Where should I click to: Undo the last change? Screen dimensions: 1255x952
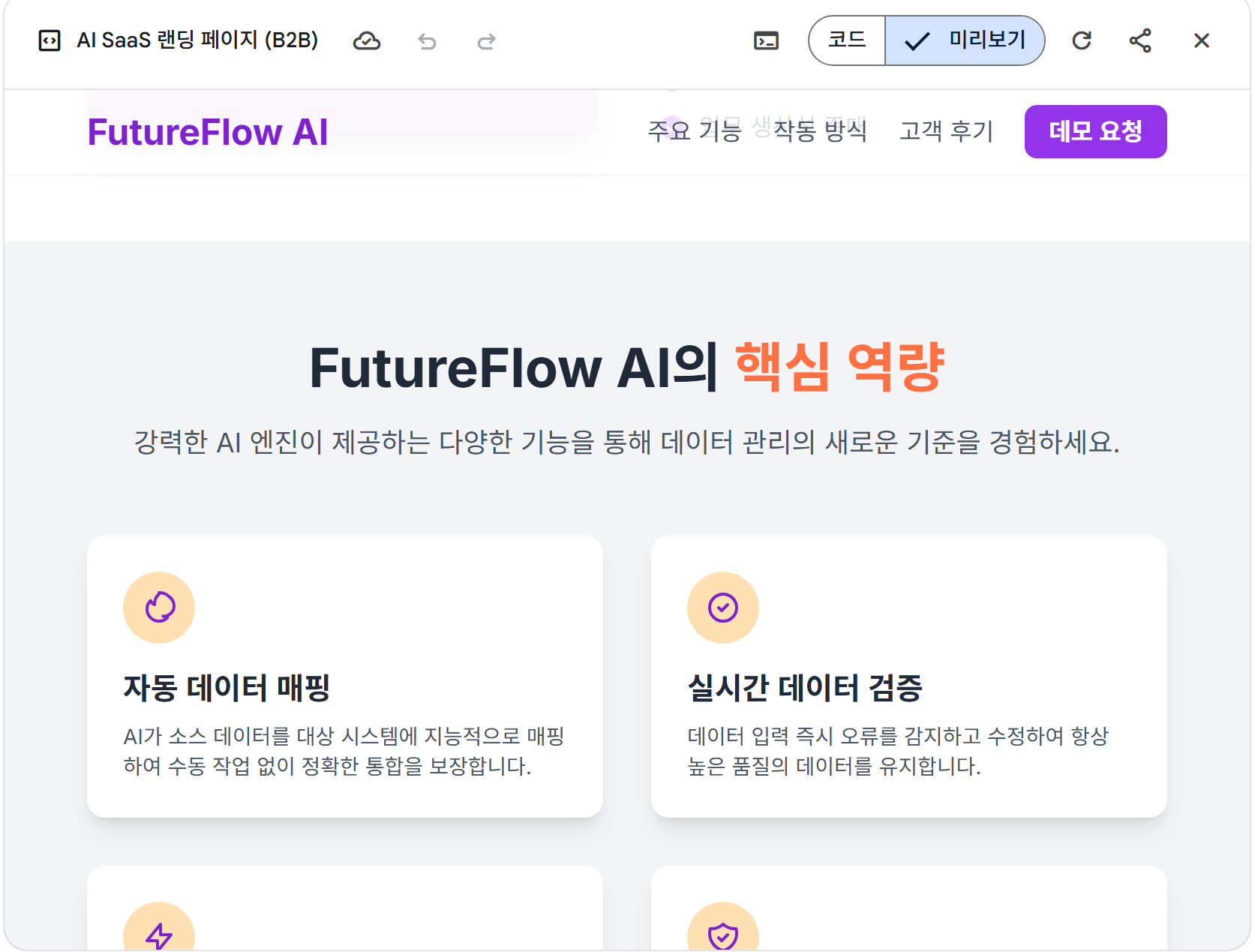[427, 41]
